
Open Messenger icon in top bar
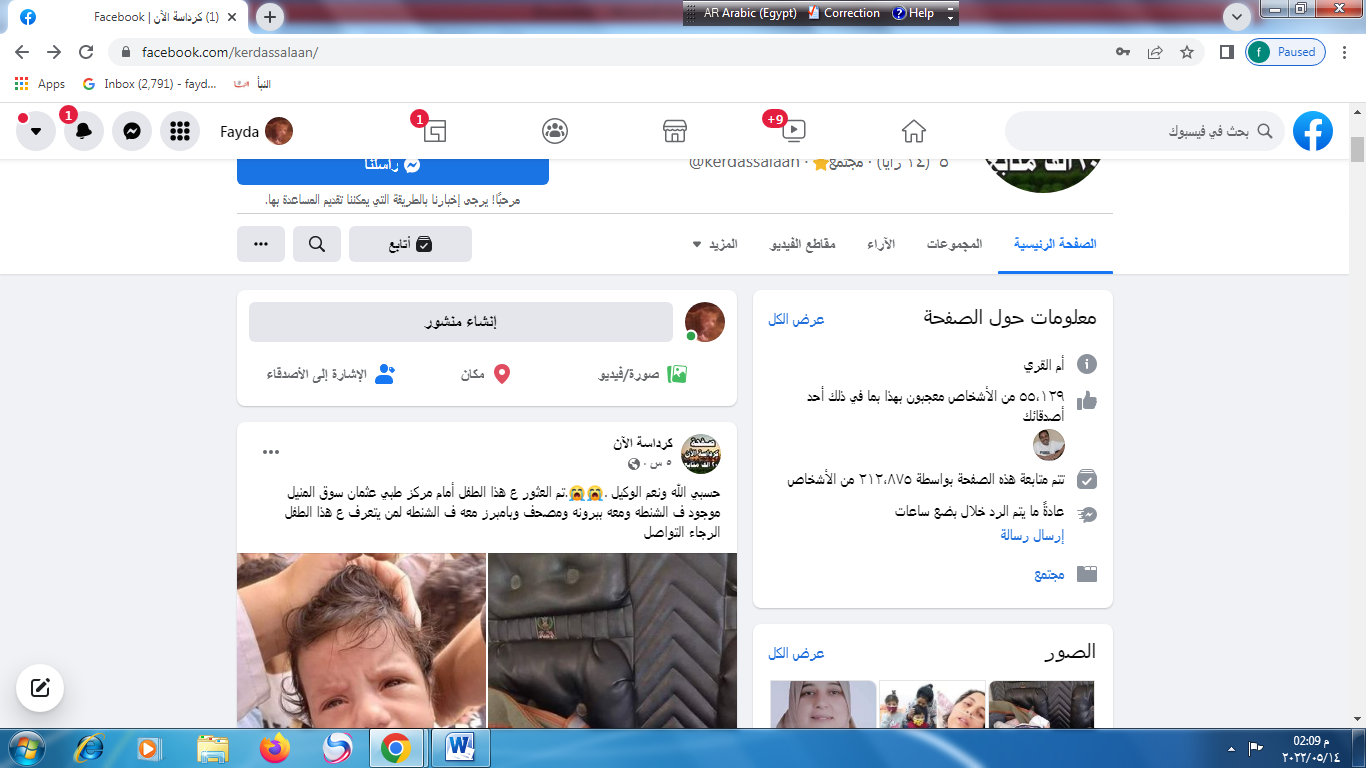tap(132, 131)
